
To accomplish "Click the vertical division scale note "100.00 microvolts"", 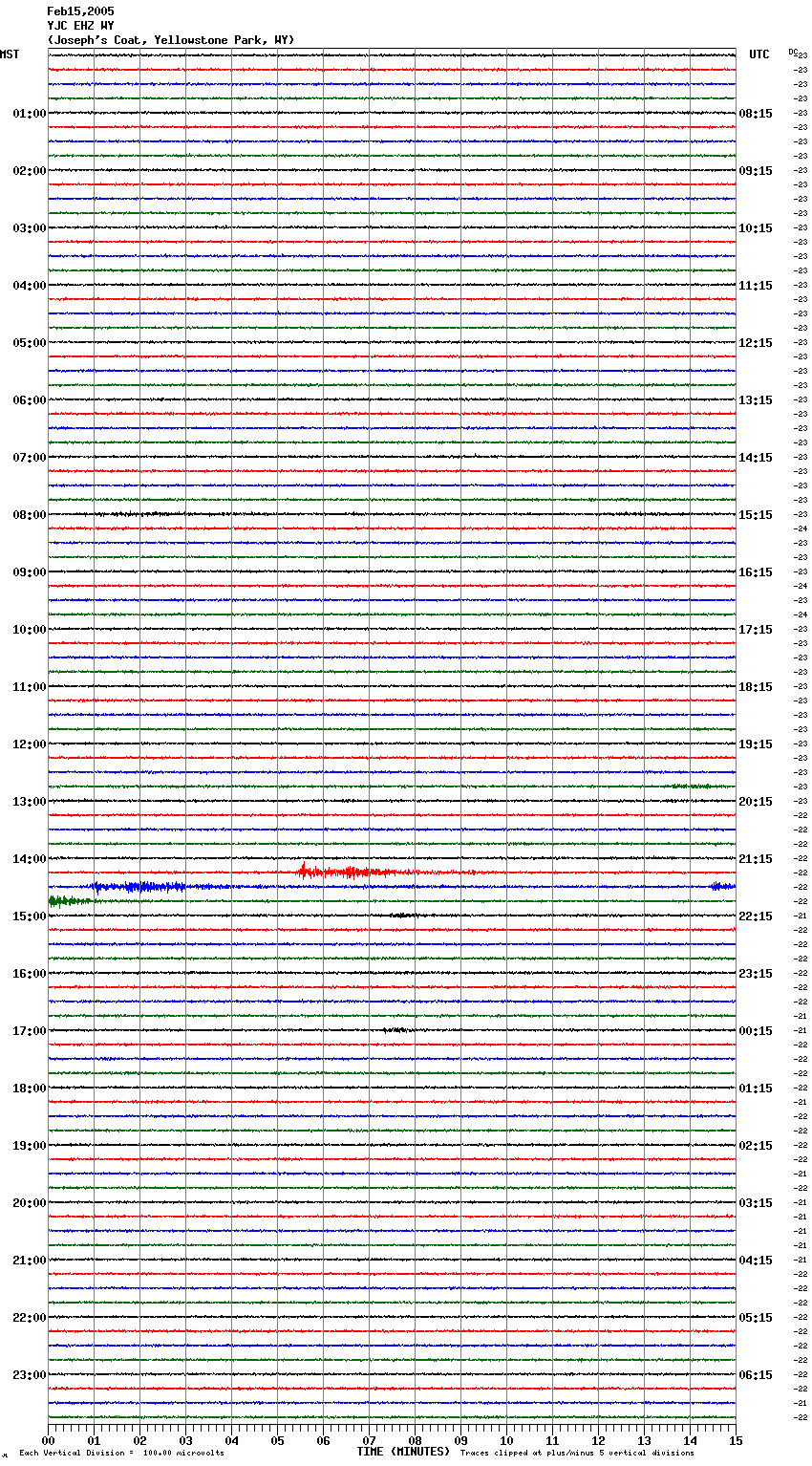I will tap(183, 1454).
